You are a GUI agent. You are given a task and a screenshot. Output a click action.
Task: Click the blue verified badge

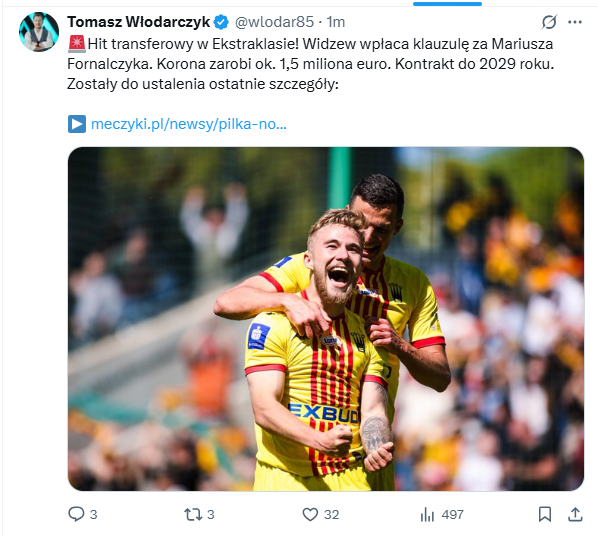(x=221, y=22)
